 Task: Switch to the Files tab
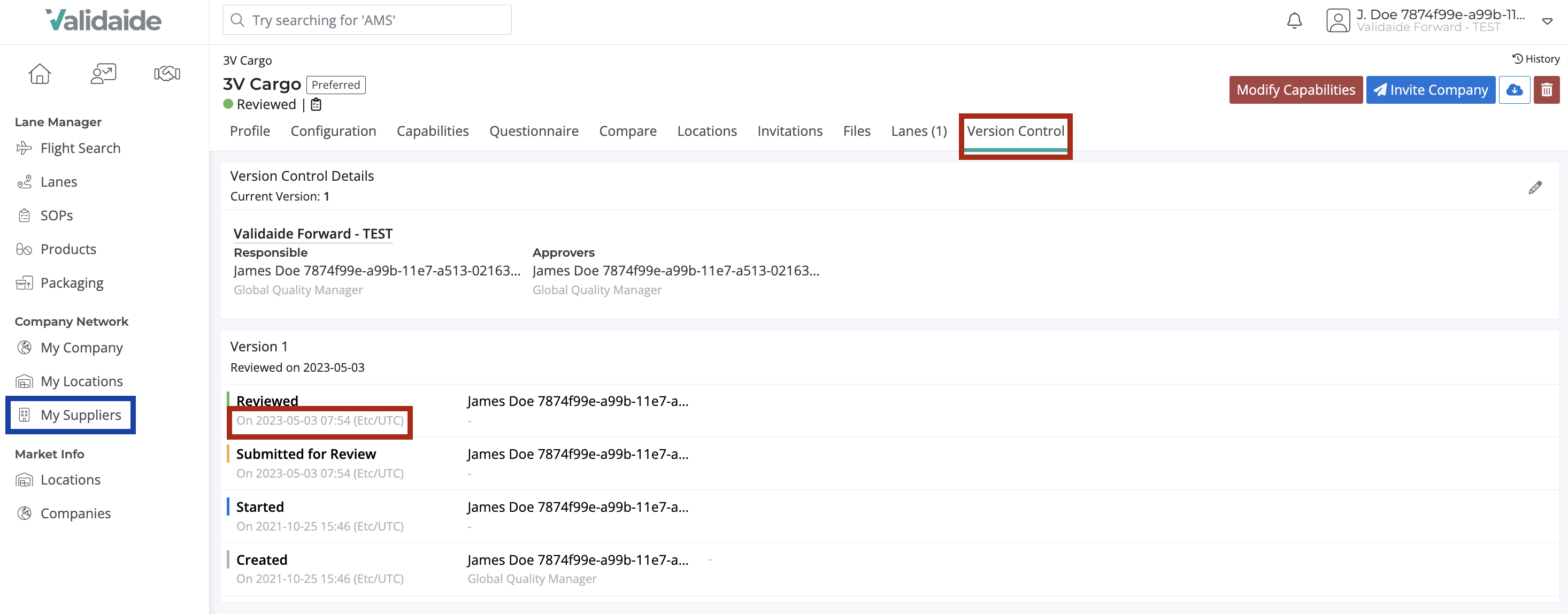point(856,131)
